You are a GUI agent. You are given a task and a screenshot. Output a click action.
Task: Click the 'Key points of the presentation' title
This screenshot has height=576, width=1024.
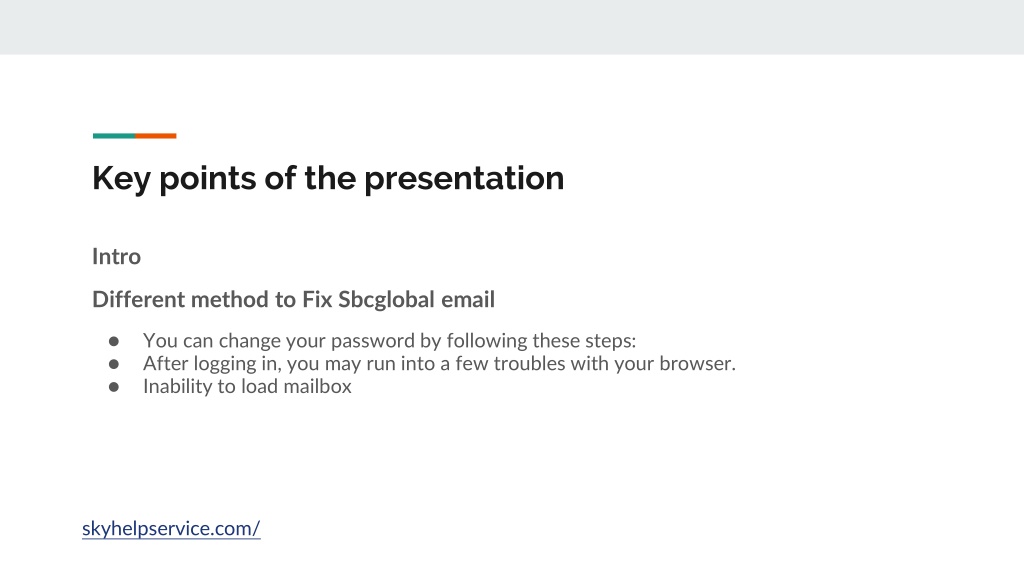pyautogui.click(x=328, y=178)
